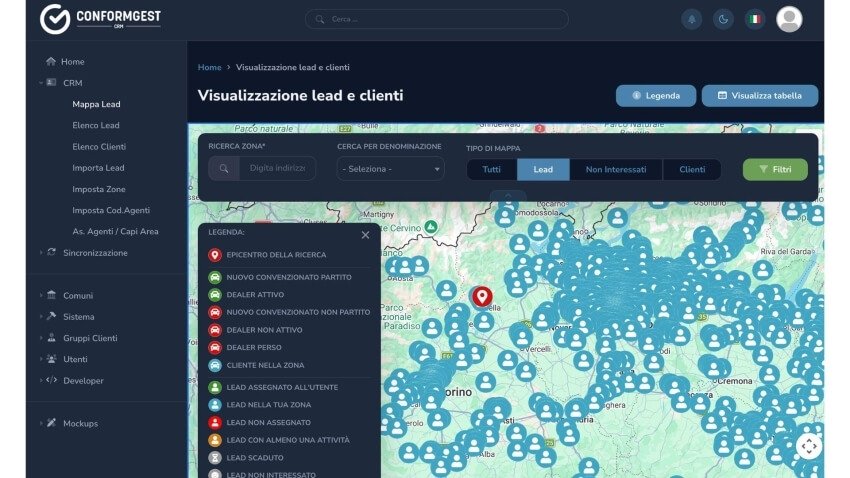Click the Mockups design icon
This screenshot has width=850, height=478.
(x=51, y=423)
